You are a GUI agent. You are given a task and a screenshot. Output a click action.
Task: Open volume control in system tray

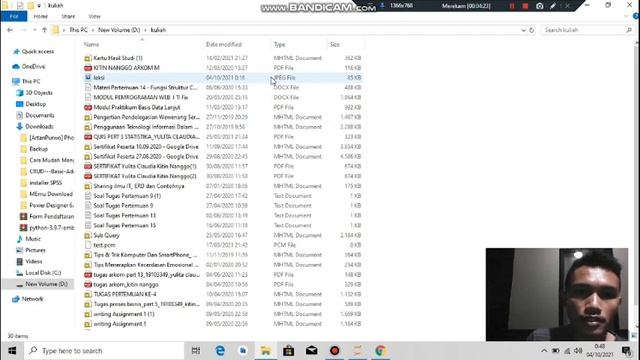tap(578, 351)
